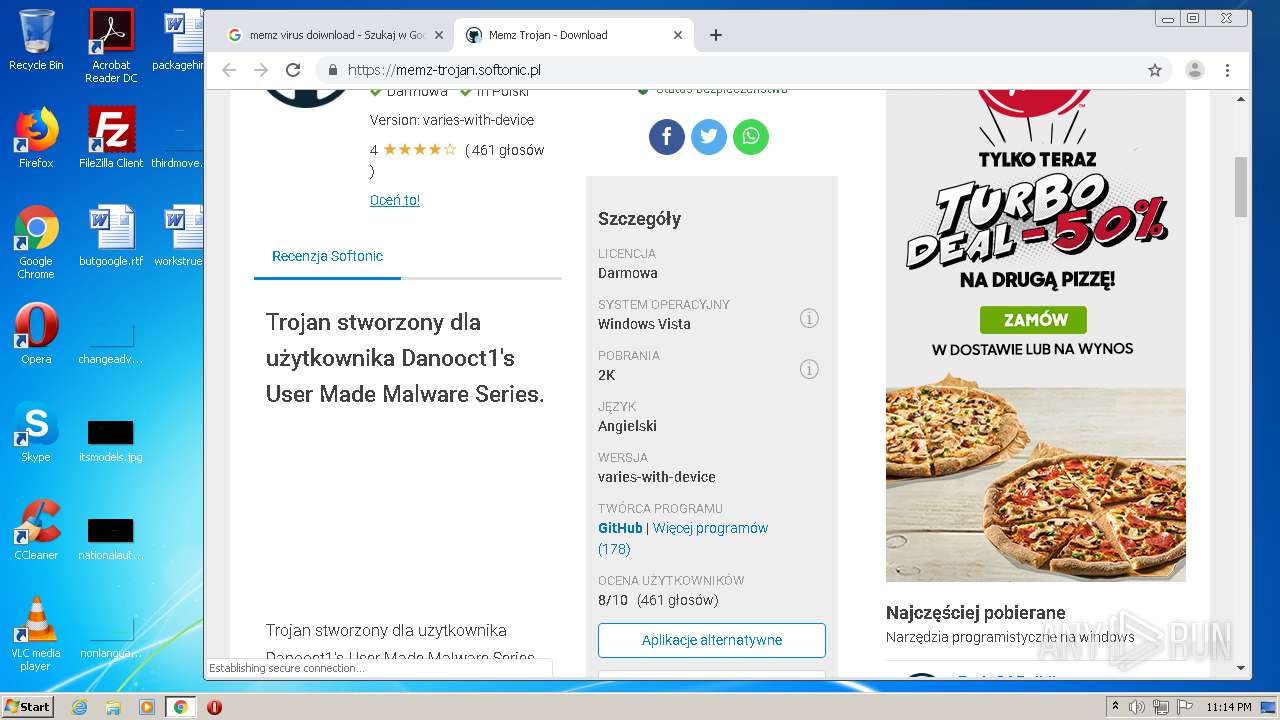Open butgoogle.rtf document
The image size is (1280, 720).
111,236
